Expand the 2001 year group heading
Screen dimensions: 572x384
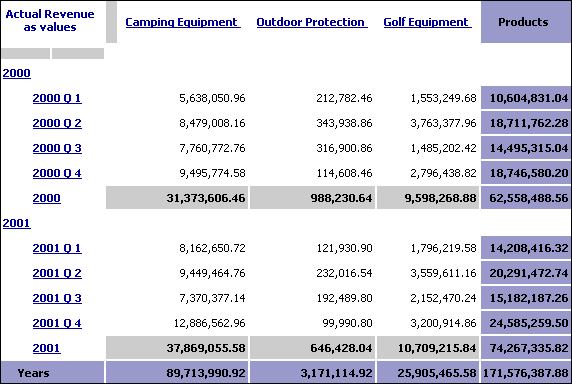[16, 223]
